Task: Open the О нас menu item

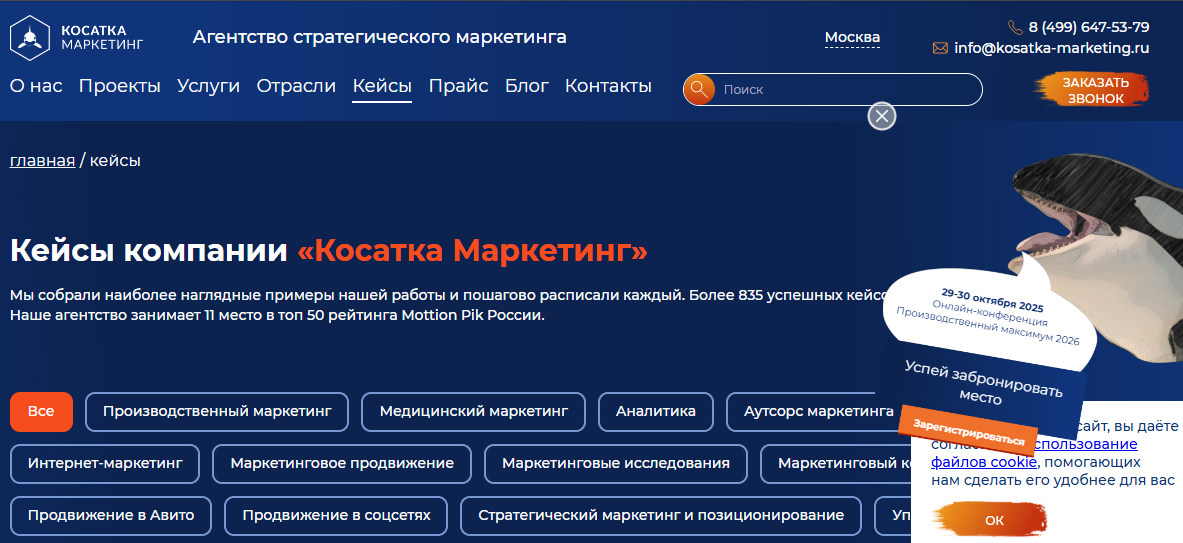Action: pyautogui.click(x=35, y=86)
